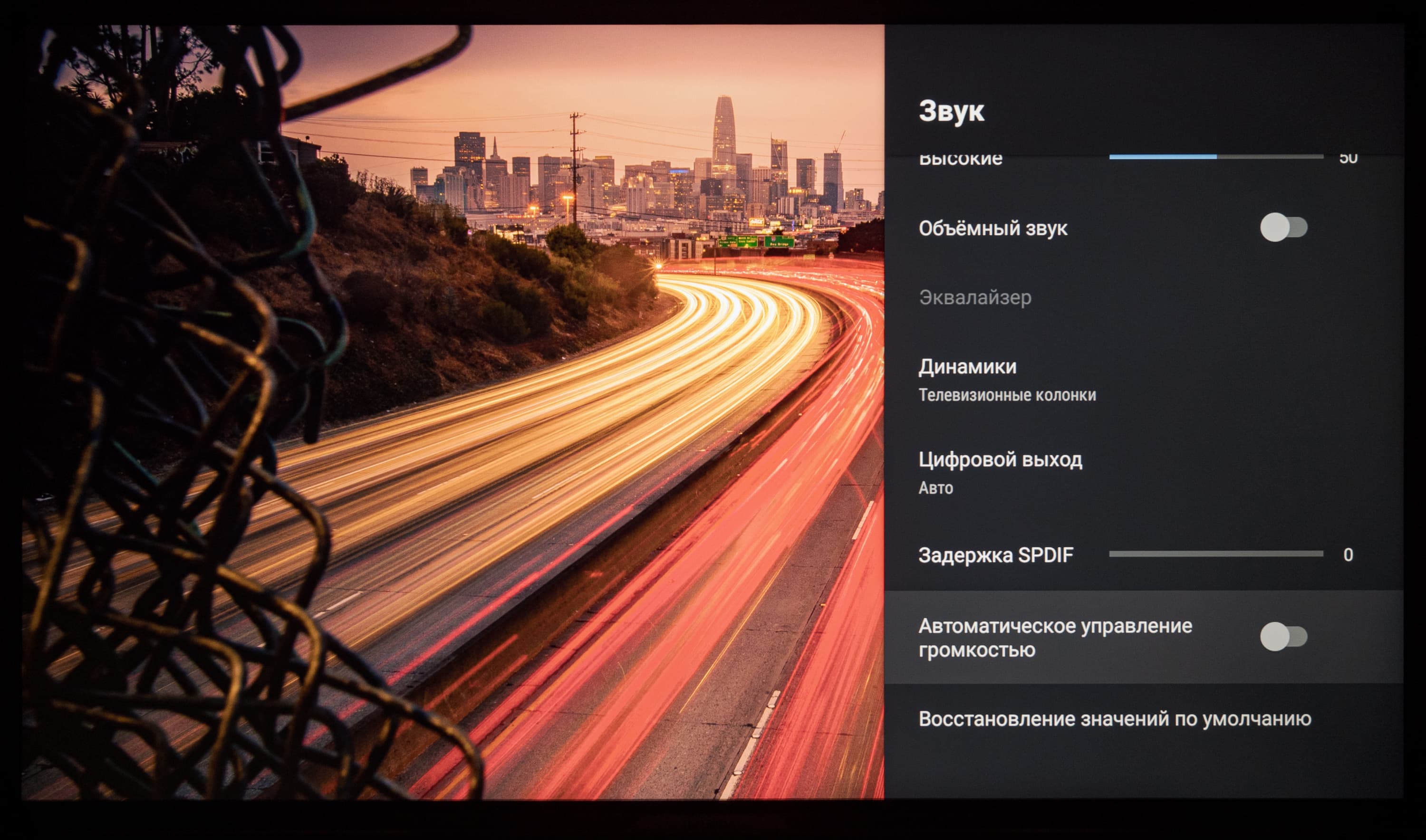Open the Динамики speaker selection
Image resolution: width=1426 pixels, height=840 pixels.
click(967, 367)
